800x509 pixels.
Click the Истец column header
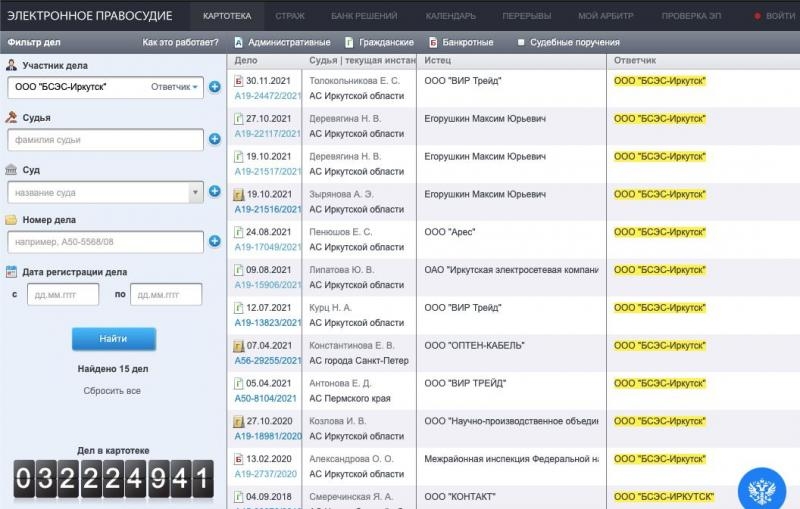(x=438, y=60)
